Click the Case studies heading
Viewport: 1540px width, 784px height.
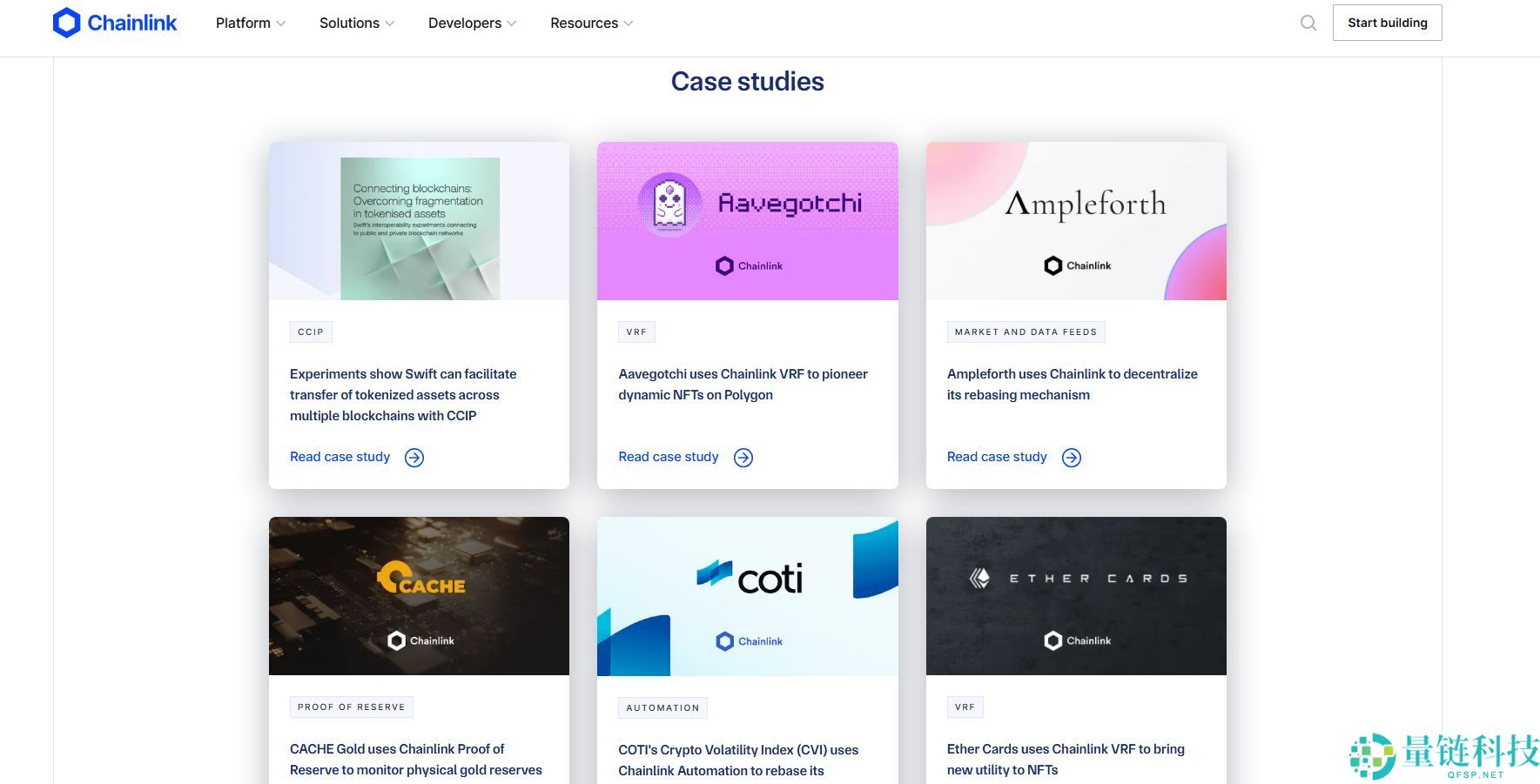pos(748,82)
